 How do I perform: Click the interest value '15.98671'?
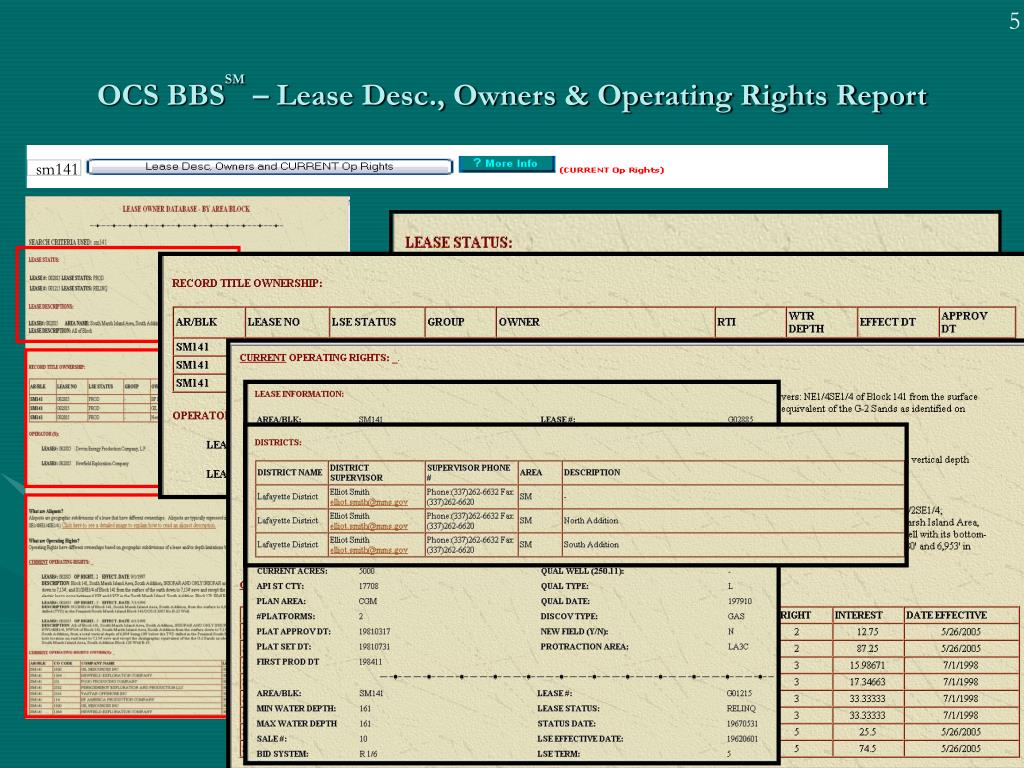coord(867,665)
